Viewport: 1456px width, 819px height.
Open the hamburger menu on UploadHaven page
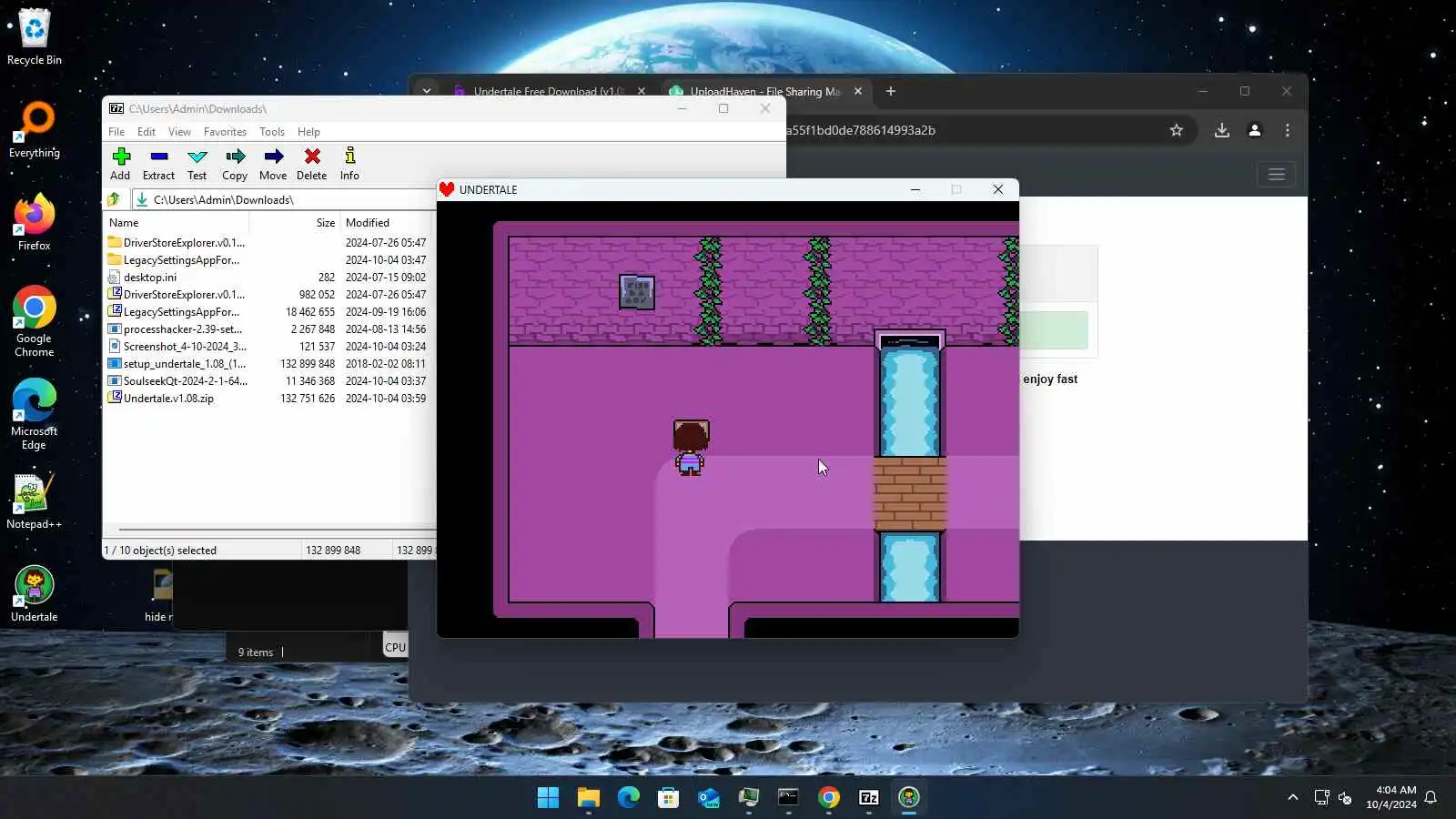[x=1277, y=174]
